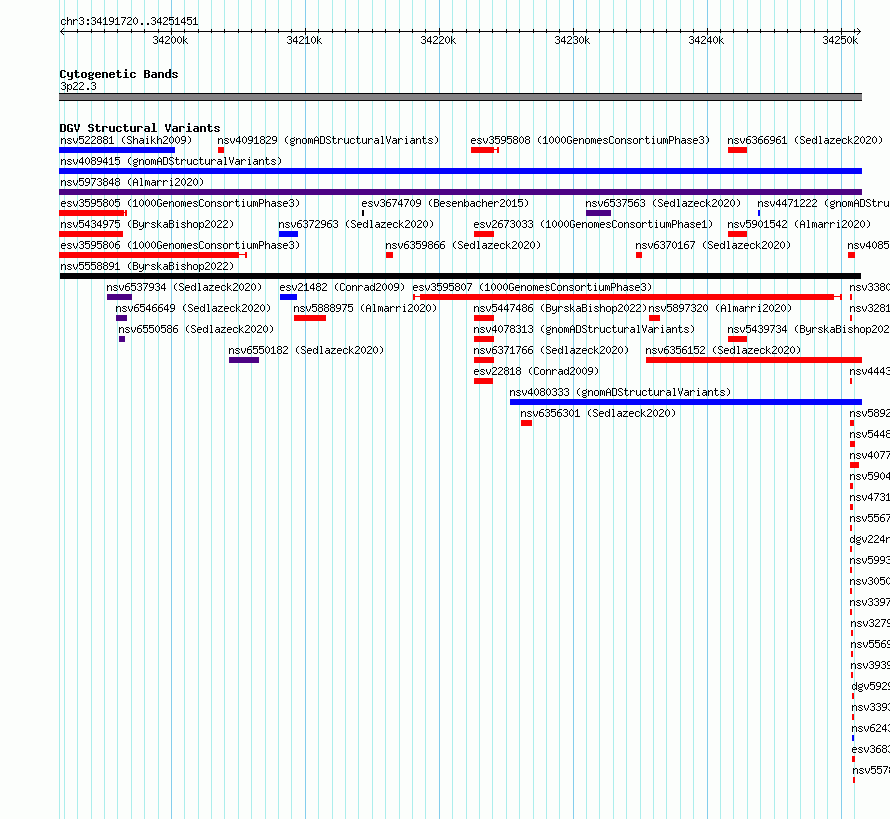
Task: Open esv22818 (Conrad2009) label
Action: click(536, 371)
